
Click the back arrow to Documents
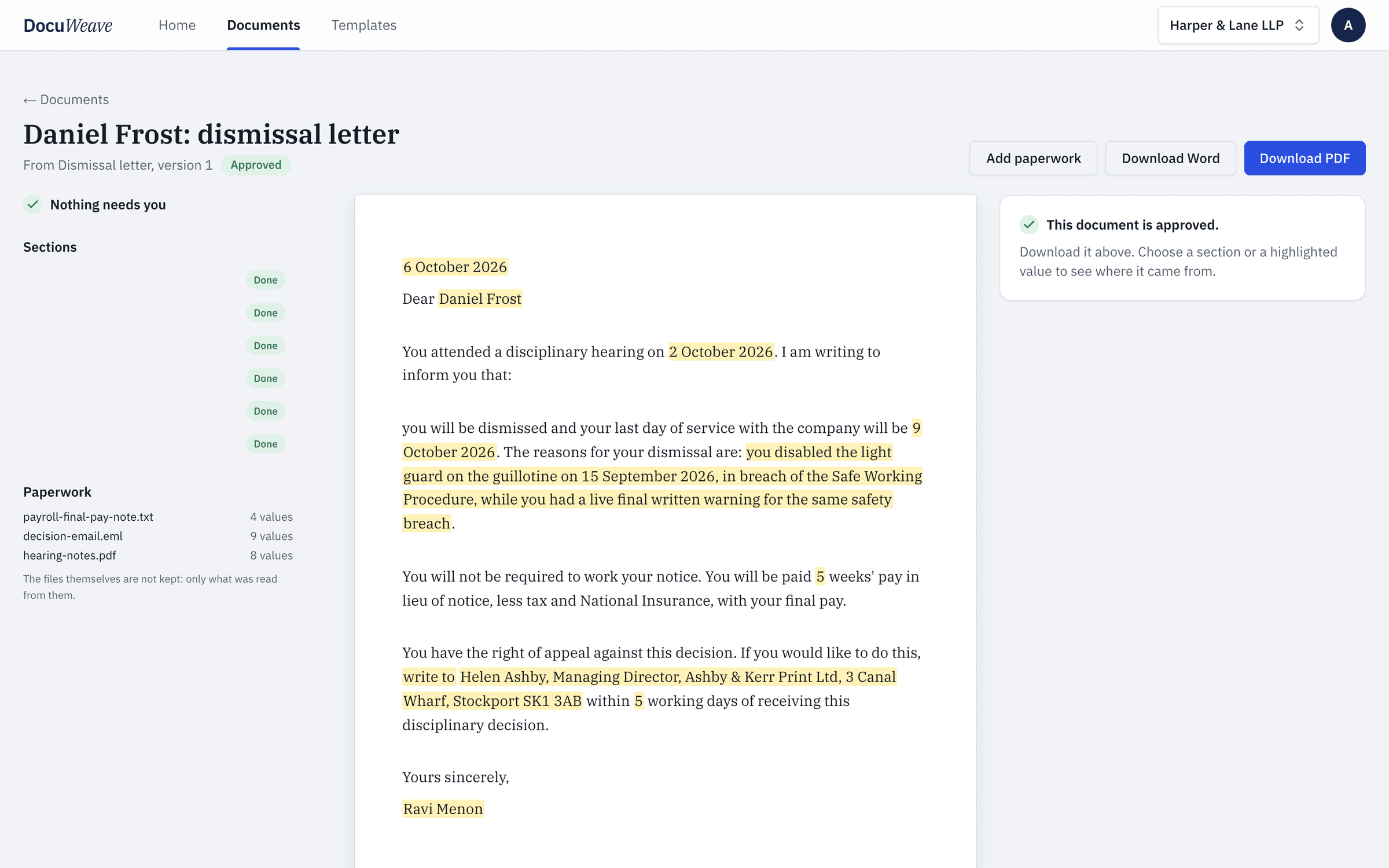point(66,100)
